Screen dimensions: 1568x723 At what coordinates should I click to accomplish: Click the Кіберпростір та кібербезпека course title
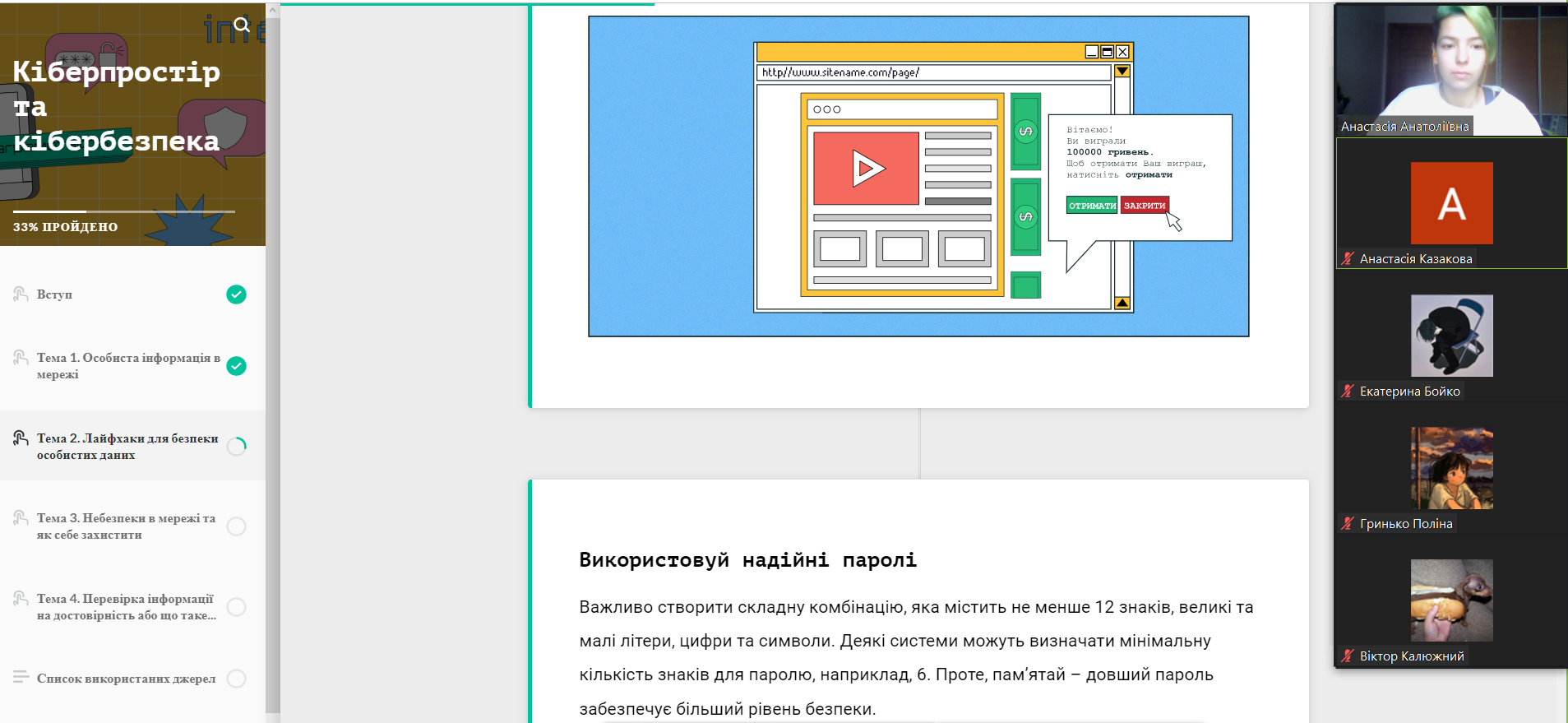[116, 106]
